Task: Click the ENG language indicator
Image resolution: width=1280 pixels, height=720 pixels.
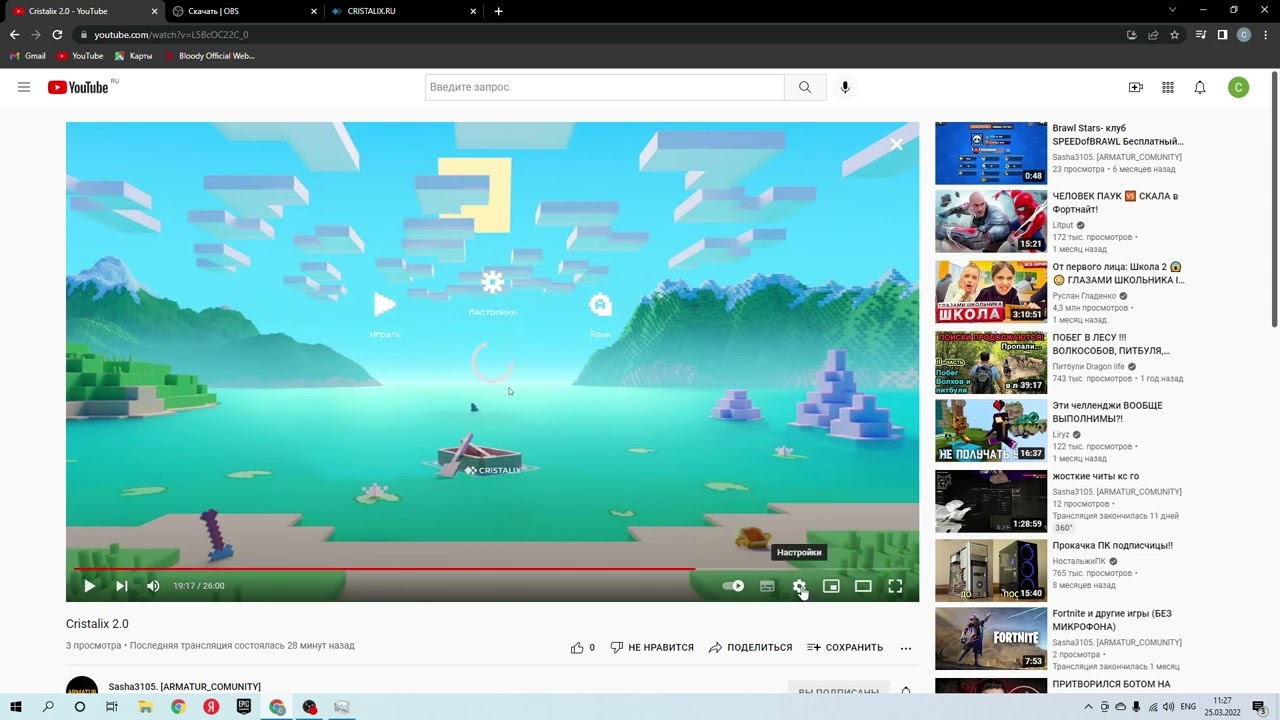Action: [x=1188, y=707]
